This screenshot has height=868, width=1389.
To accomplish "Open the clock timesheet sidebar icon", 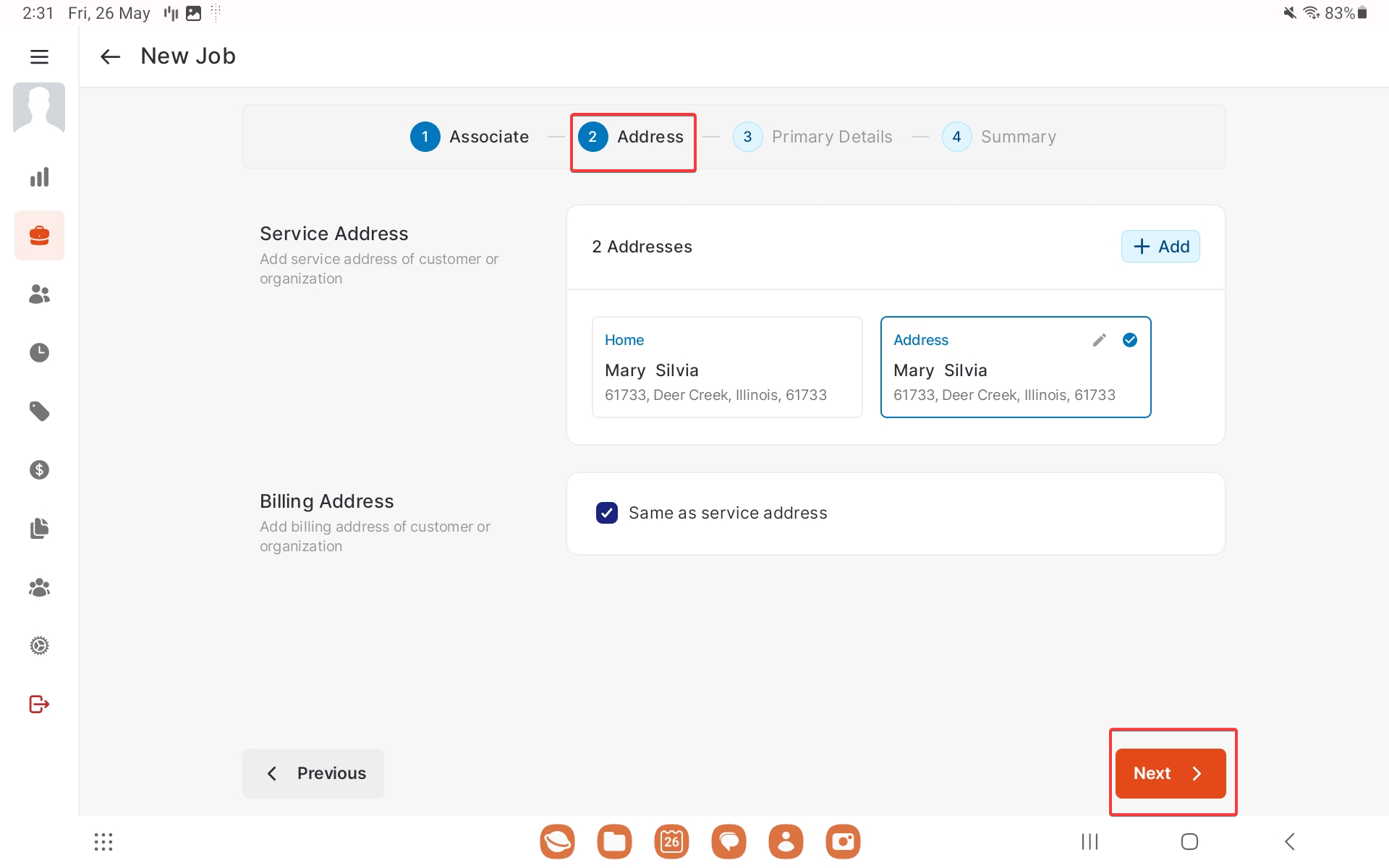I will 39,353.
